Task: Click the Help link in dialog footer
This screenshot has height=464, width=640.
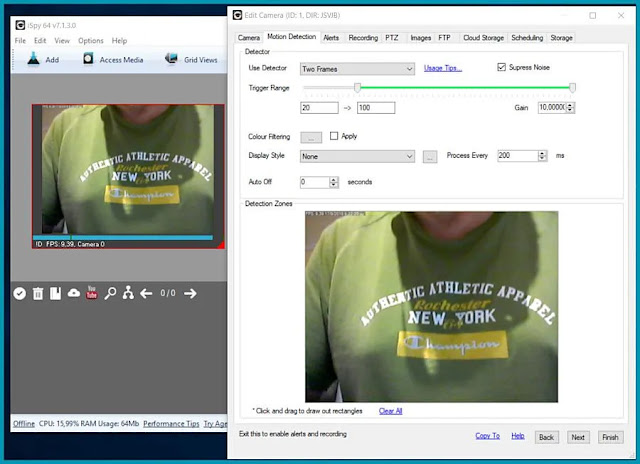Action: [518, 435]
